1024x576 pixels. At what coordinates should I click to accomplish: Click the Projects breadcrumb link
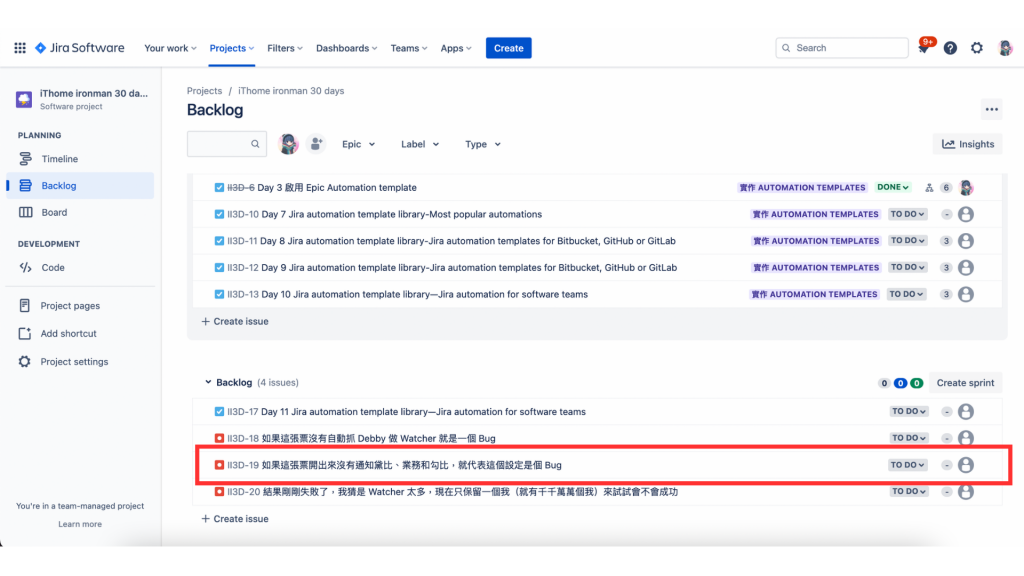point(204,91)
